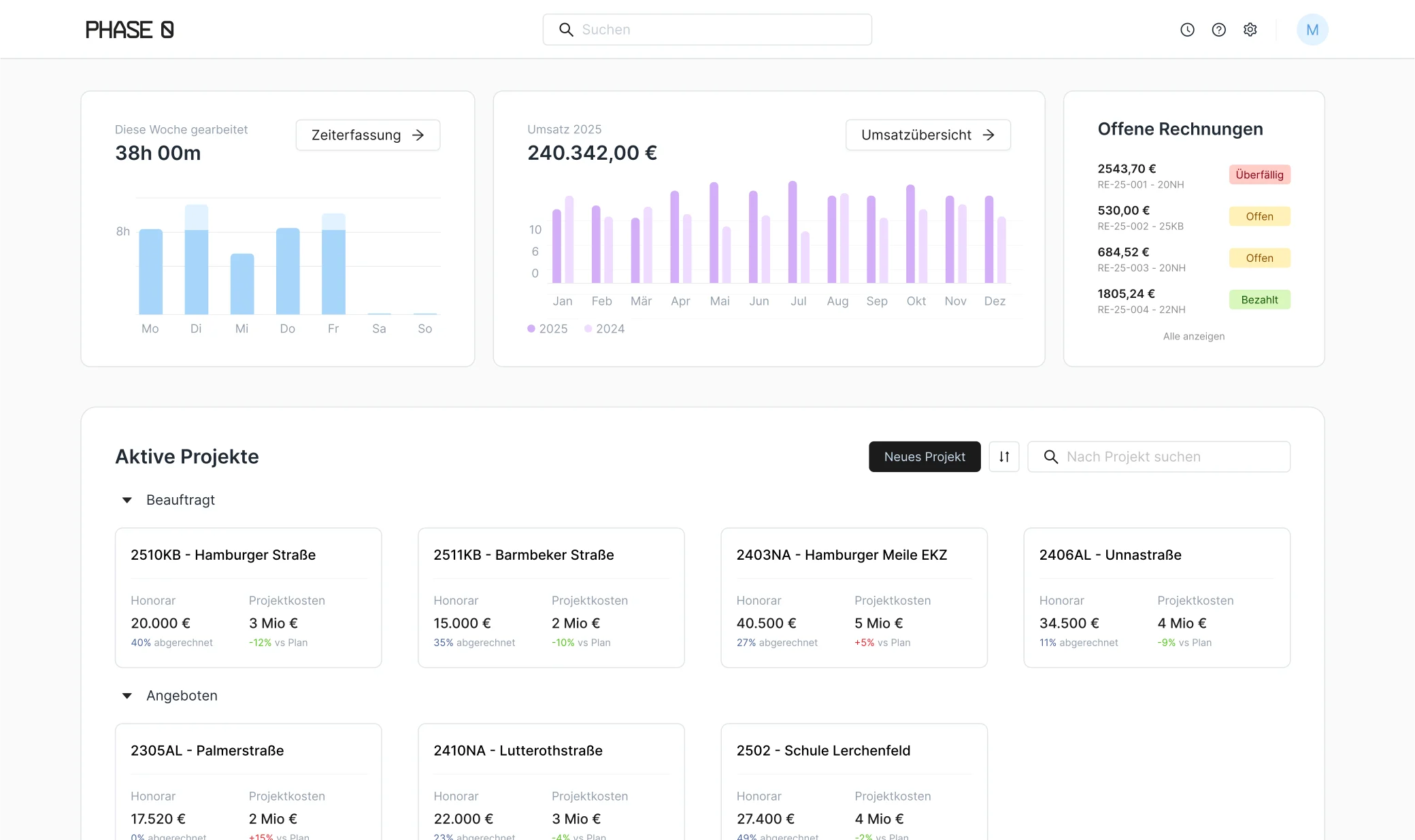The image size is (1415, 840).
Task: Toggle the 2024 legend series
Action: pyautogui.click(x=604, y=329)
